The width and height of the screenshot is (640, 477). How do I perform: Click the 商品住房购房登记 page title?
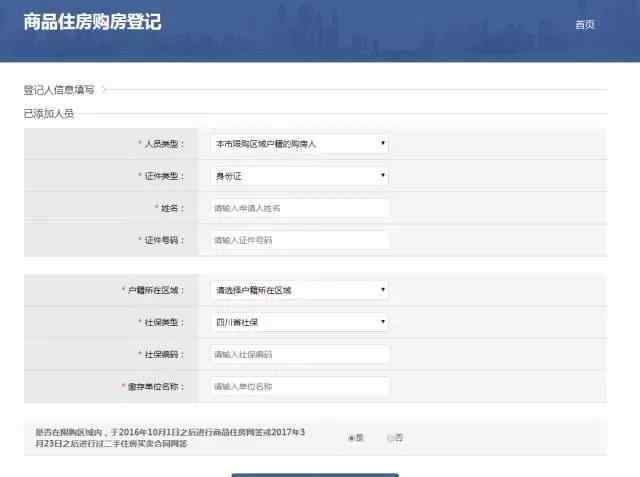click(x=92, y=22)
